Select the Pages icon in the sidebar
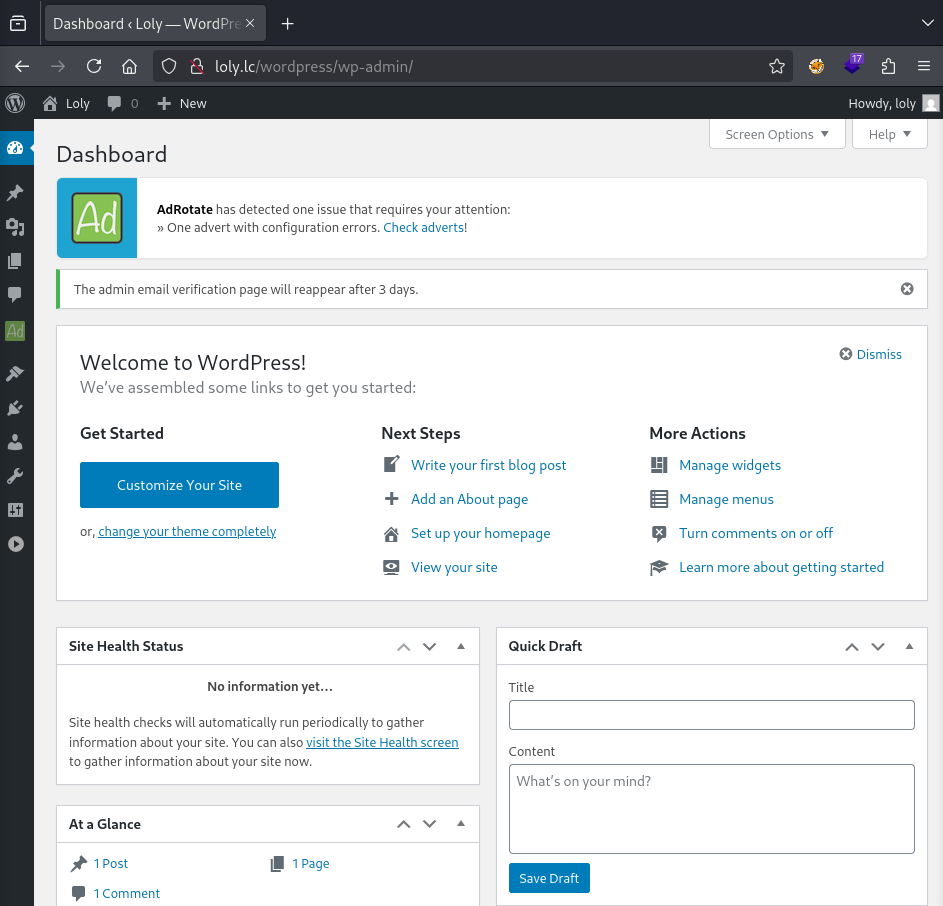The height and width of the screenshot is (906, 943). pos(16,262)
